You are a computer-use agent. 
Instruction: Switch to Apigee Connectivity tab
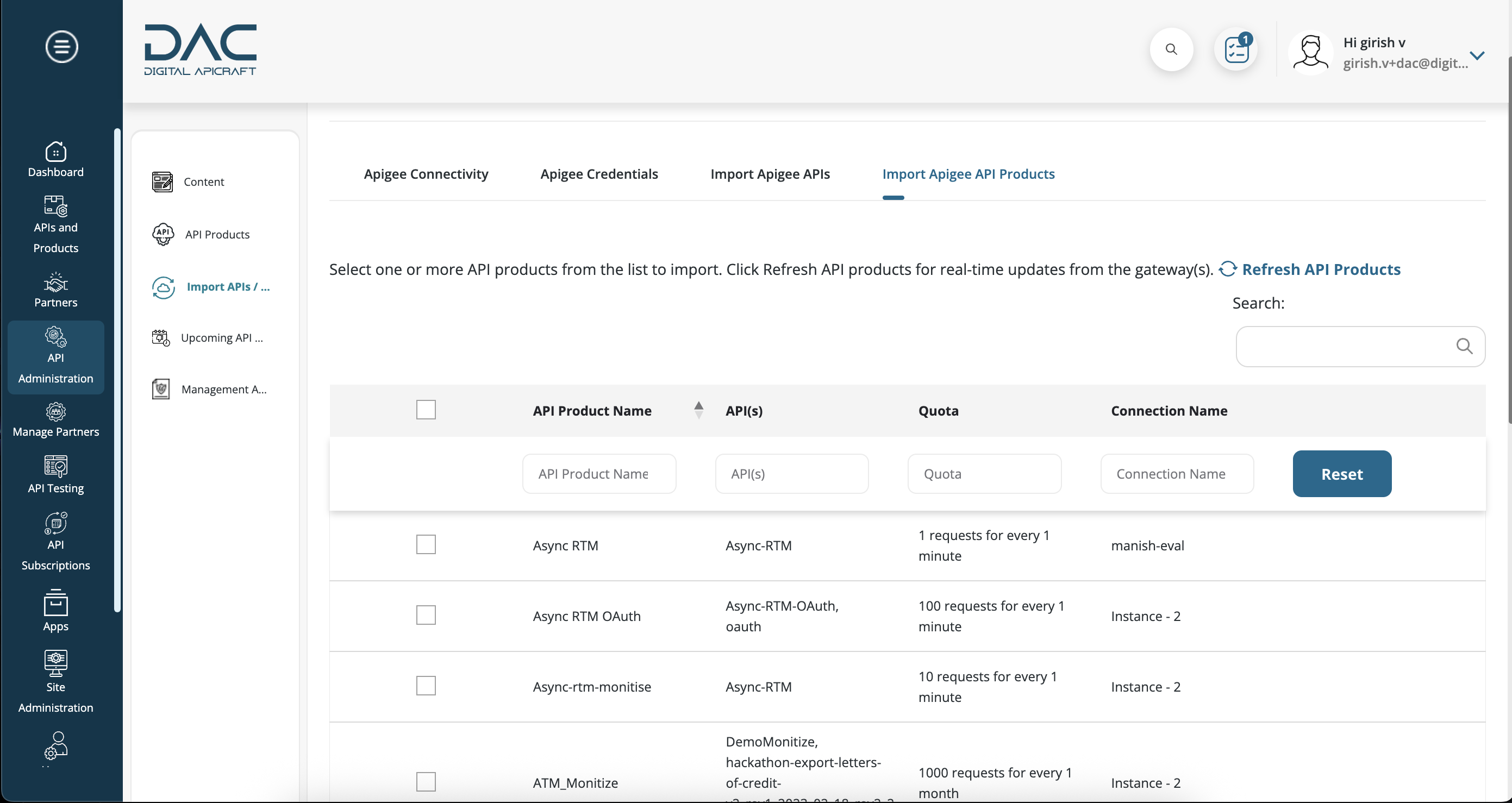tap(426, 174)
